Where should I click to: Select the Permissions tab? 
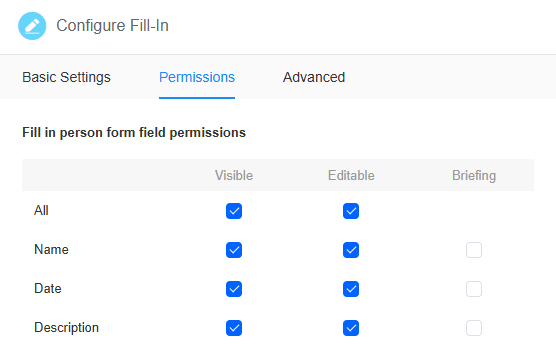point(197,77)
